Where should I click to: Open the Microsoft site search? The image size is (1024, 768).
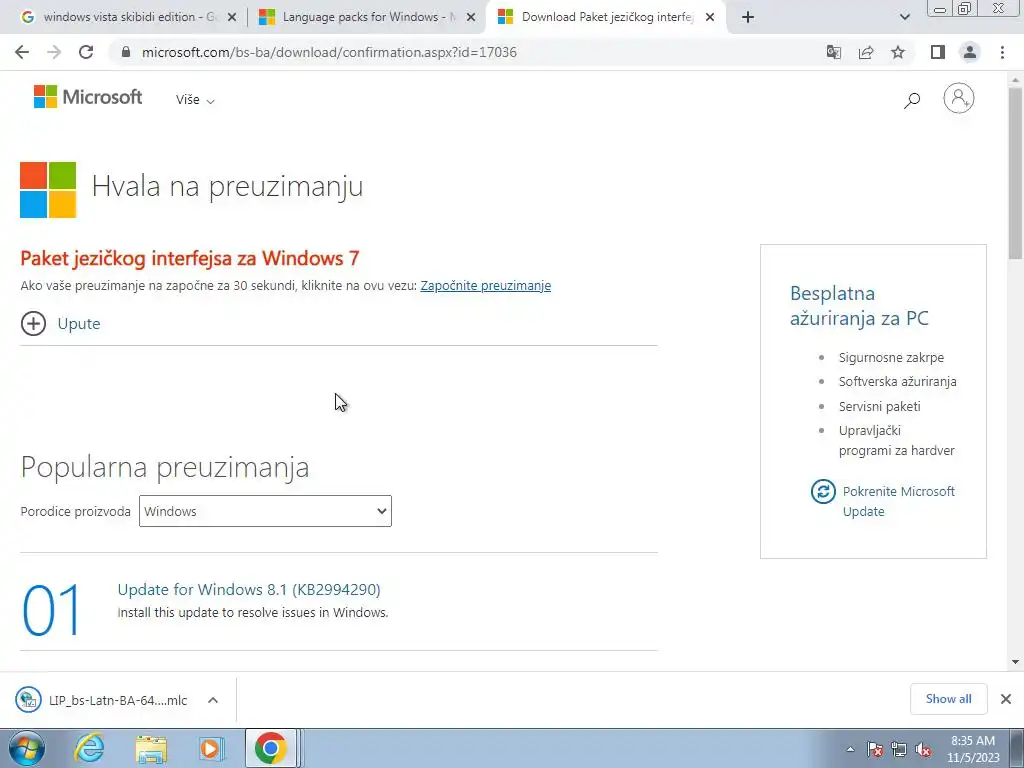[x=912, y=100]
